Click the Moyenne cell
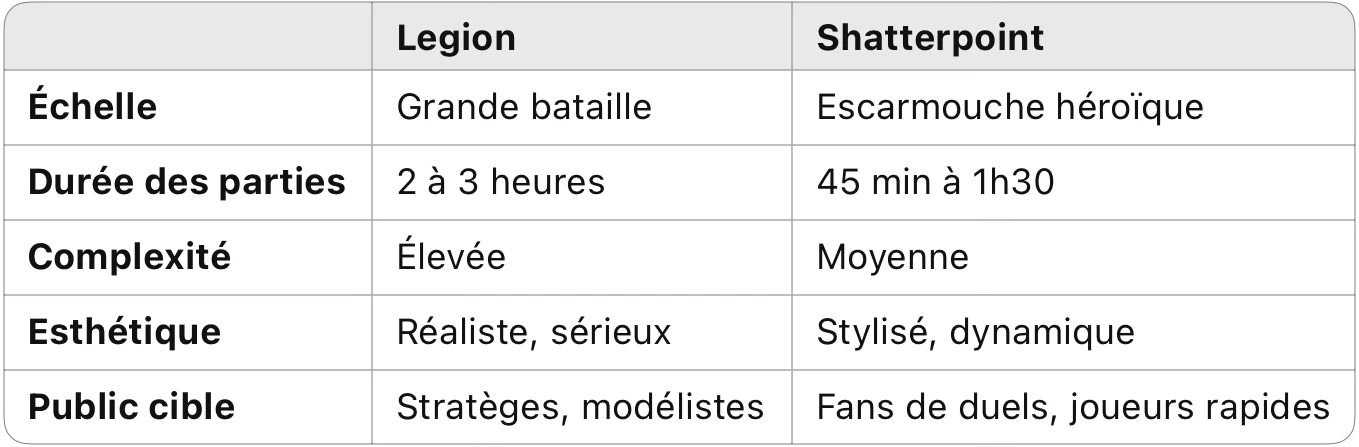This screenshot has height=447, width=1359. coord(892,257)
